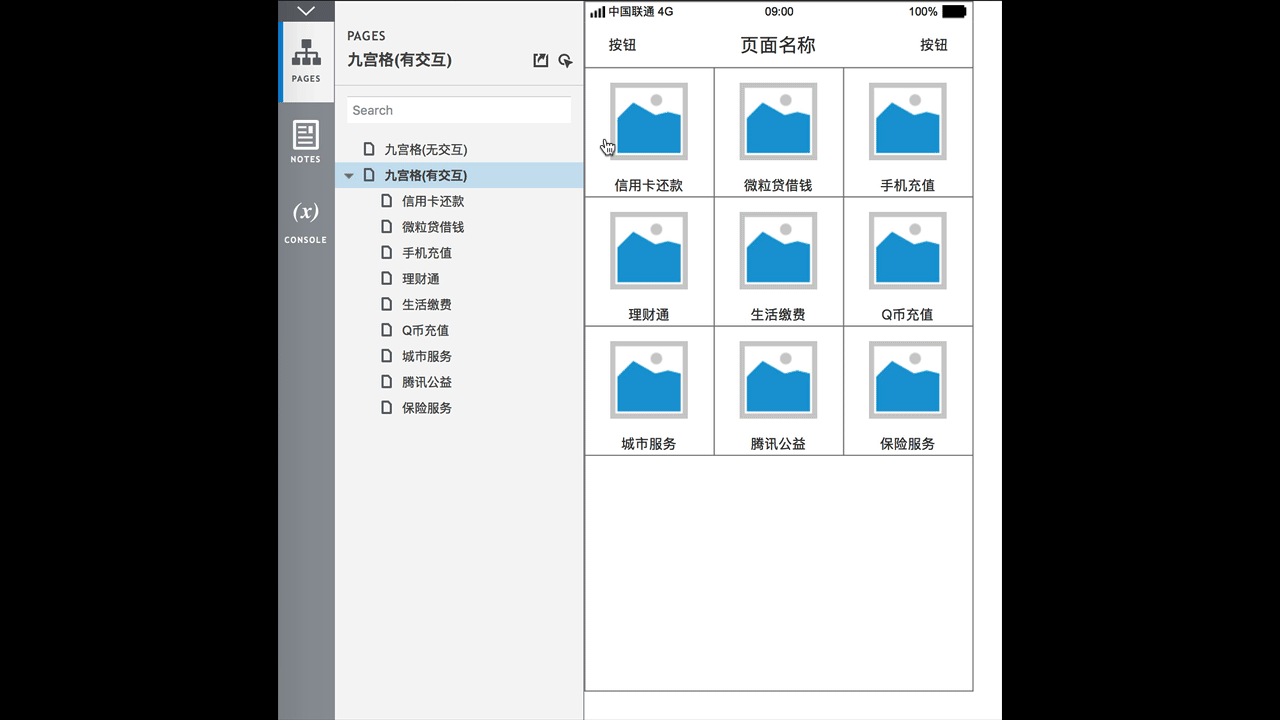The width and height of the screenshot is (1280, 720).
Task: Tap the Q币充值 grid image
Action: tap(908, 250)
